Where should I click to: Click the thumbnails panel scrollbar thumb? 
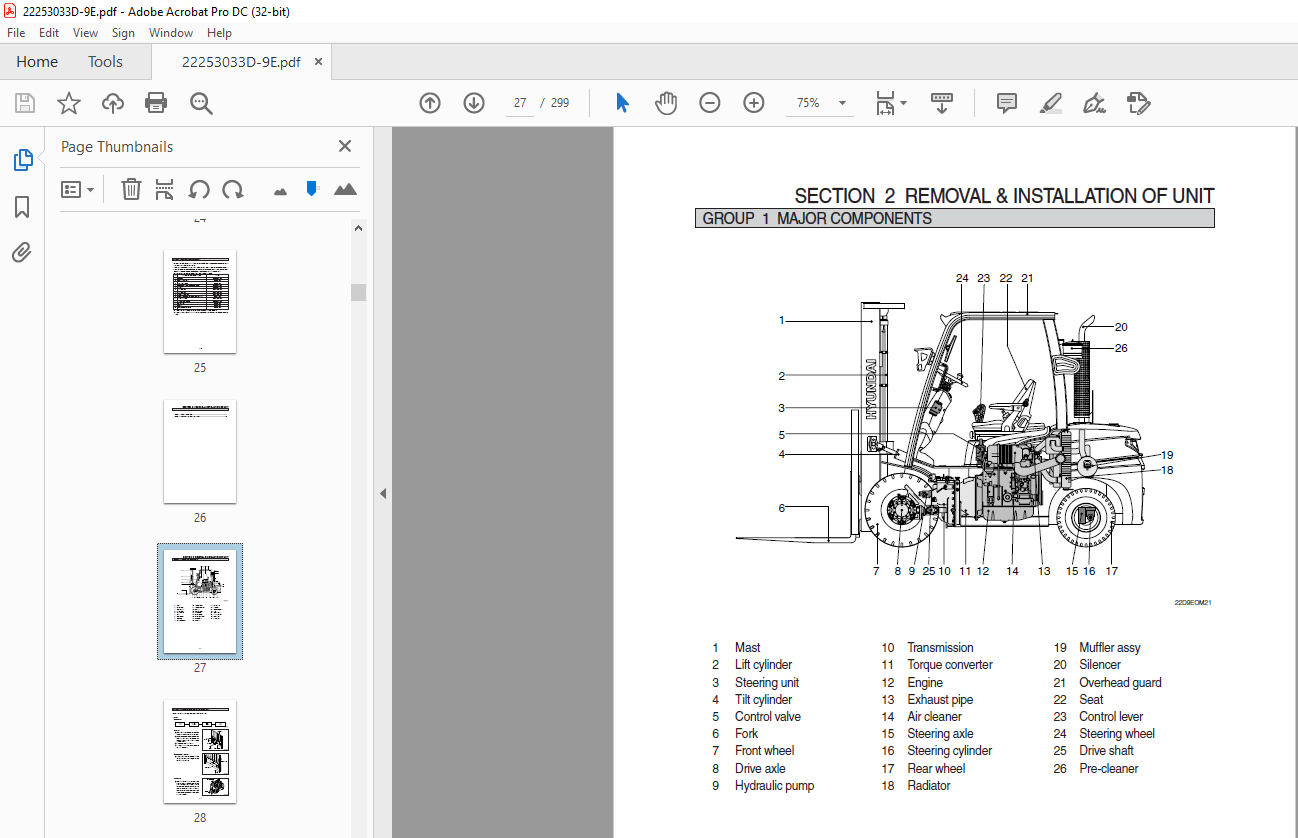[x=358, y=292]
